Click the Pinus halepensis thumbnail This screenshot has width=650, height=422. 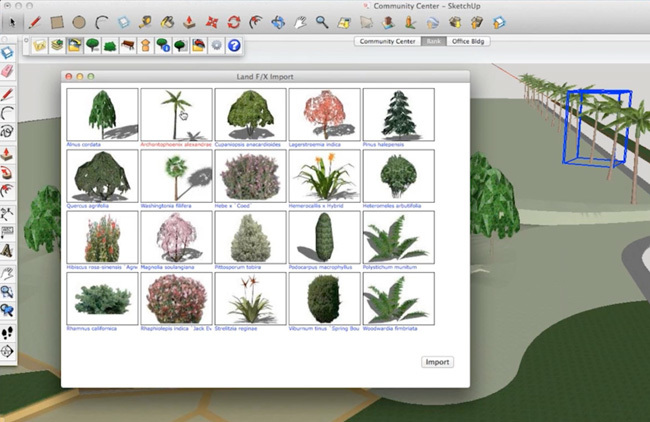(x=398, y=113)
